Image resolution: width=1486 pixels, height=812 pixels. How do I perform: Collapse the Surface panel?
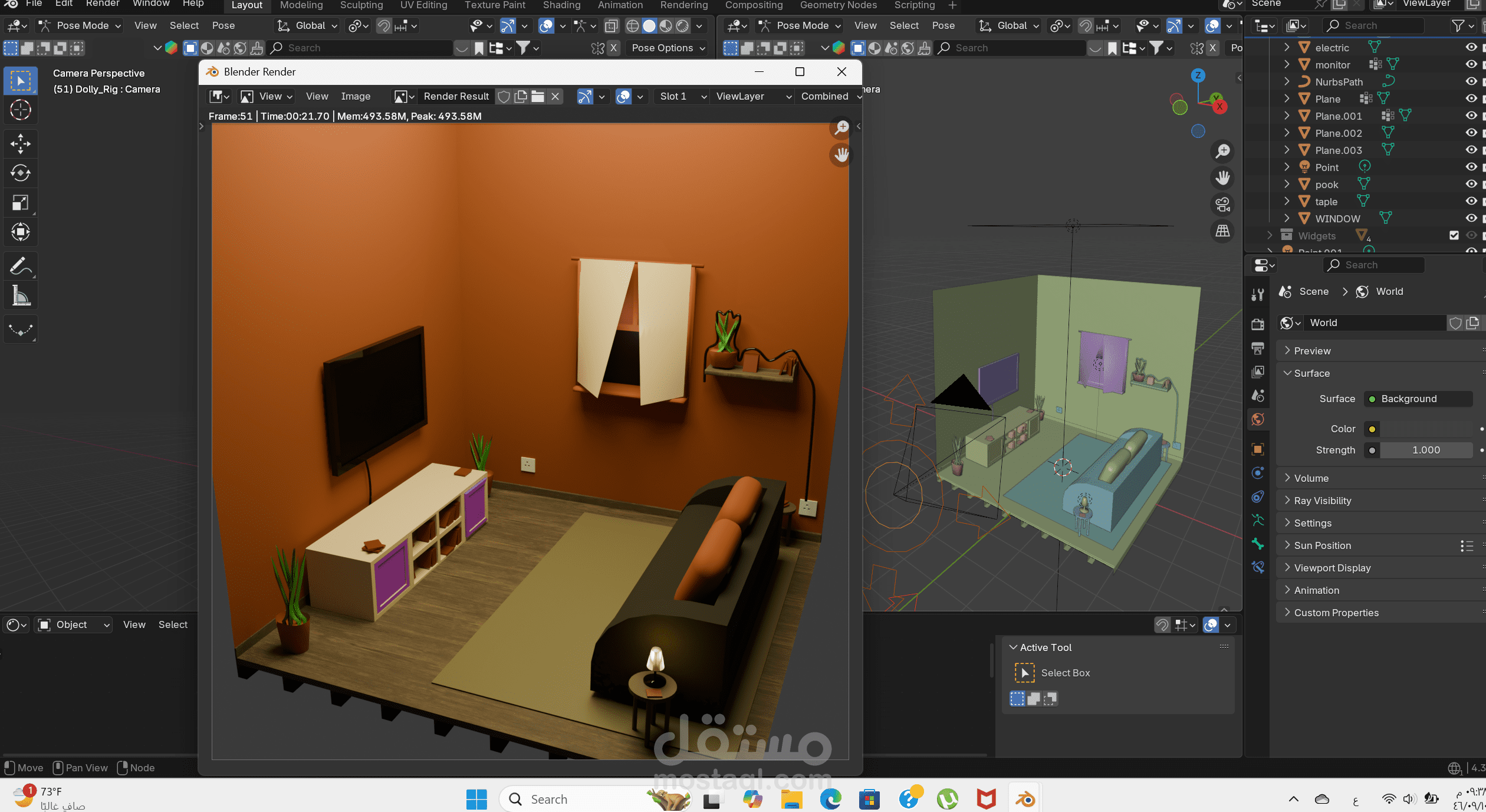1311,373
